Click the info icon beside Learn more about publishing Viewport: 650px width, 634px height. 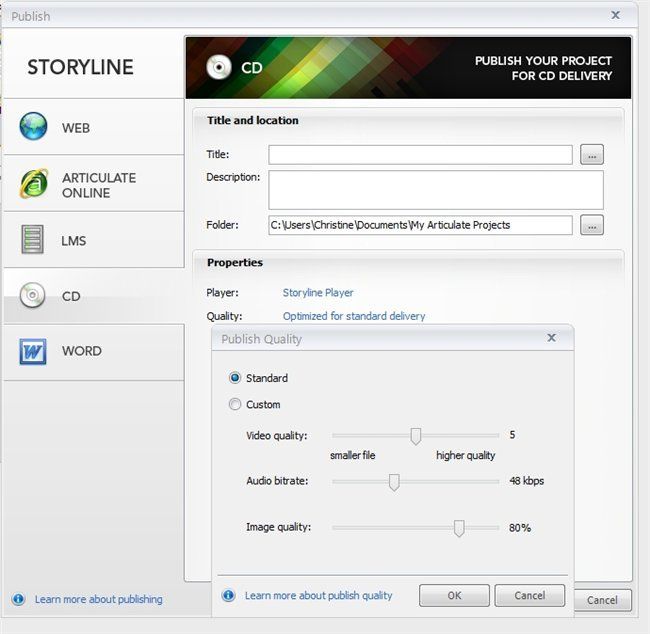[18, 599]
